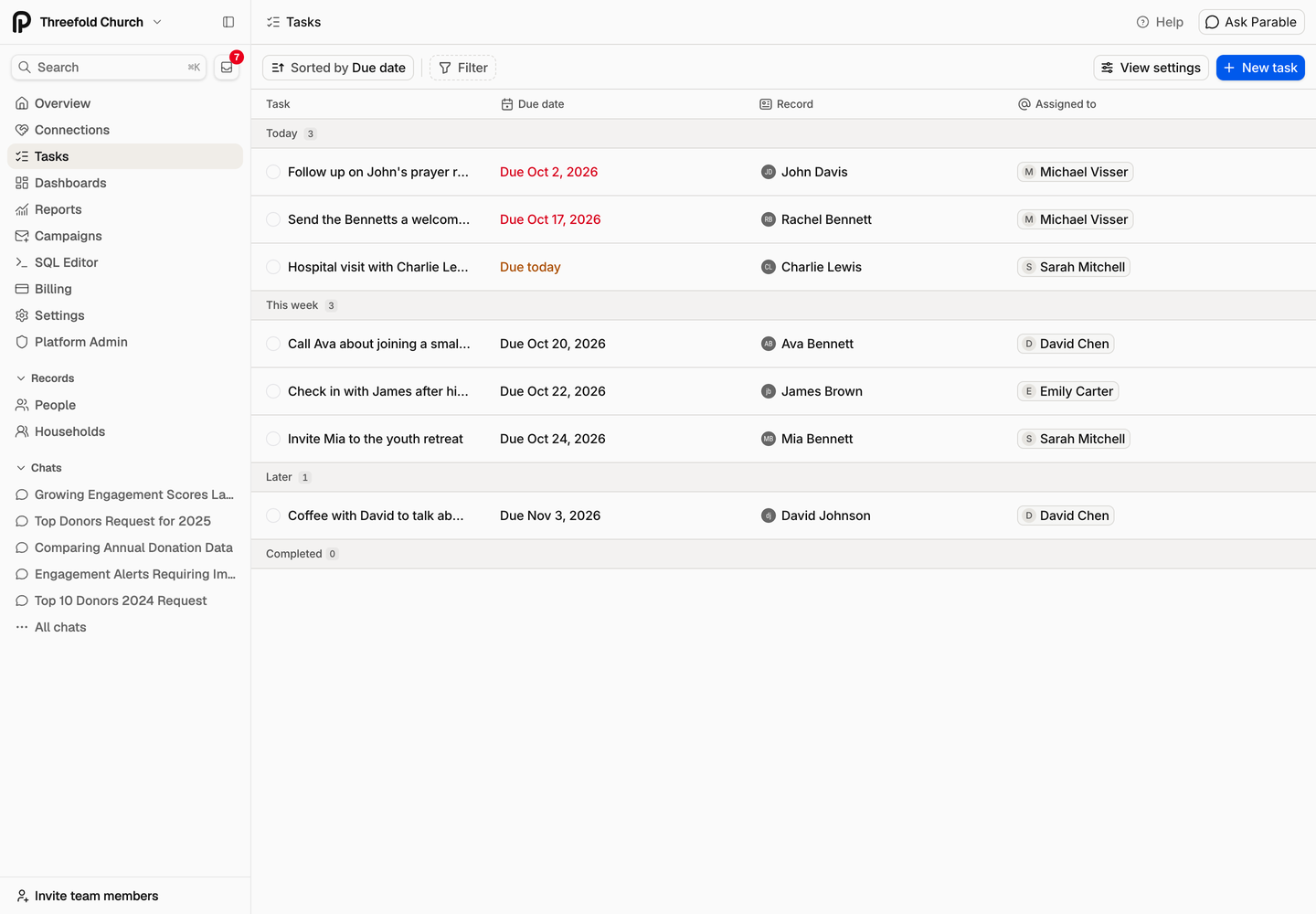Click Emily Carter assignee chip
1316x914 pixels.
[x=1067, y=391]
